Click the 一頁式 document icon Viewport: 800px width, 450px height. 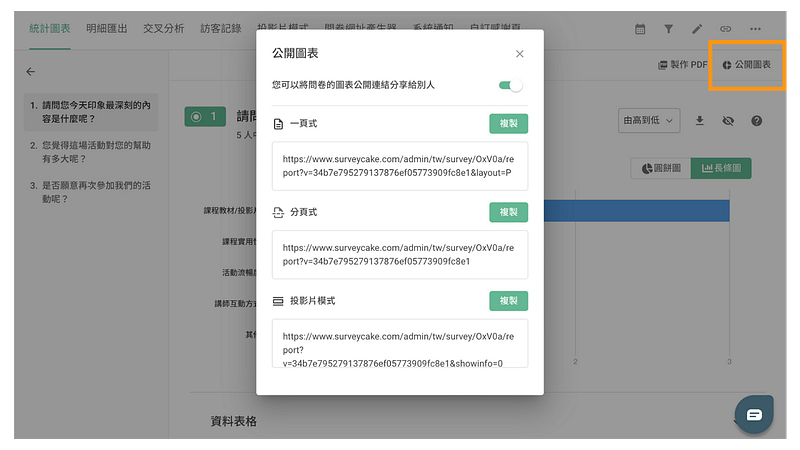click(x=278, y=124)
